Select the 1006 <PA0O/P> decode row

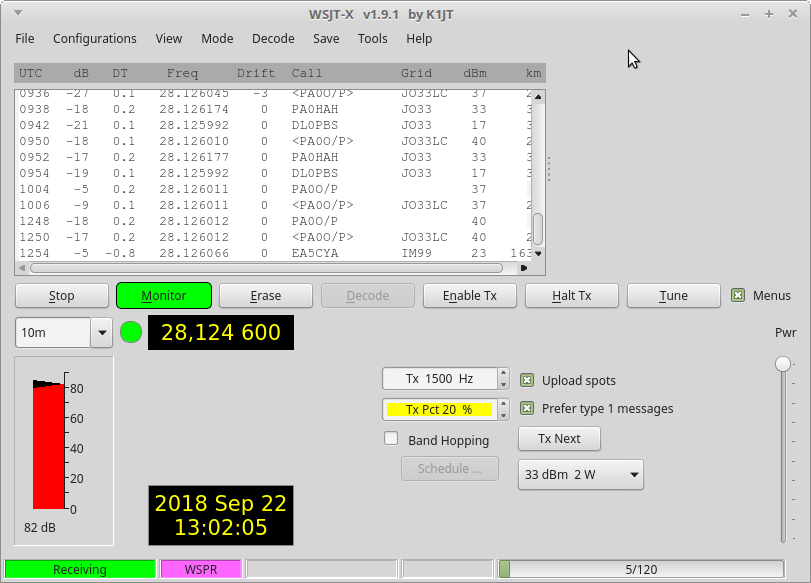click(x=274, y=205)
